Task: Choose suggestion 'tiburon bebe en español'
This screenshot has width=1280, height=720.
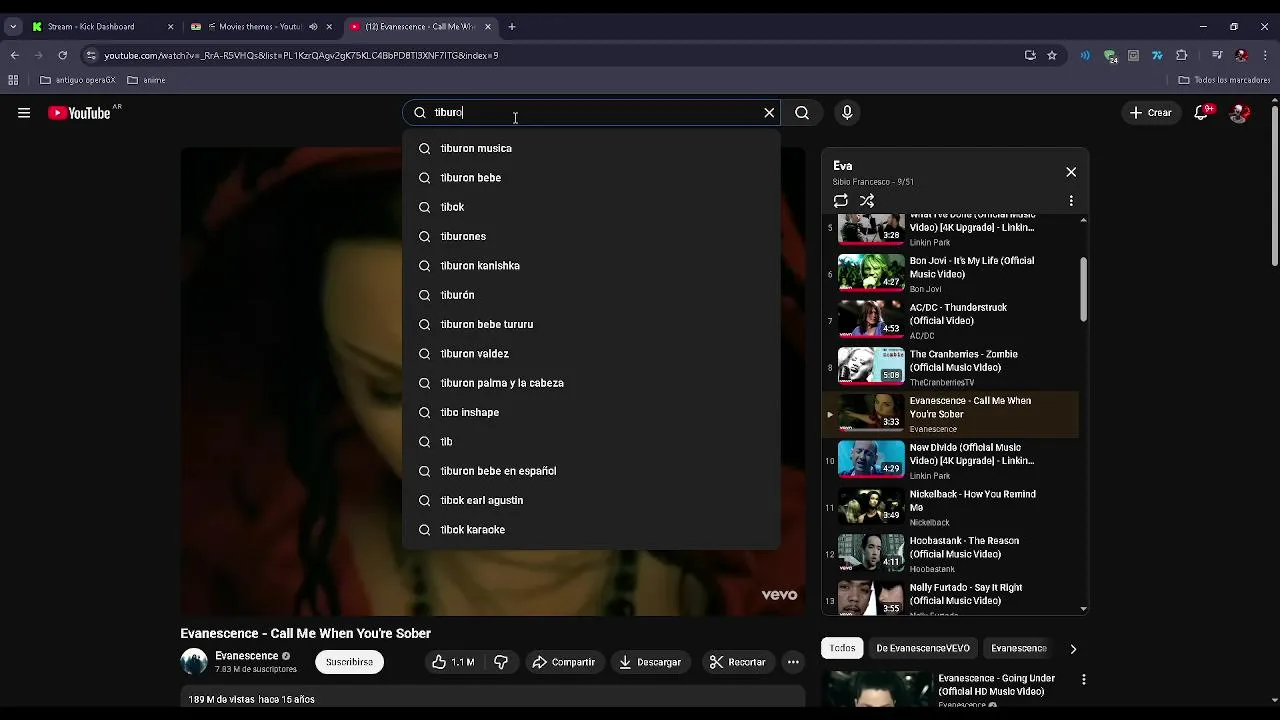Action: pyautogui.click(x=591, y=471)
